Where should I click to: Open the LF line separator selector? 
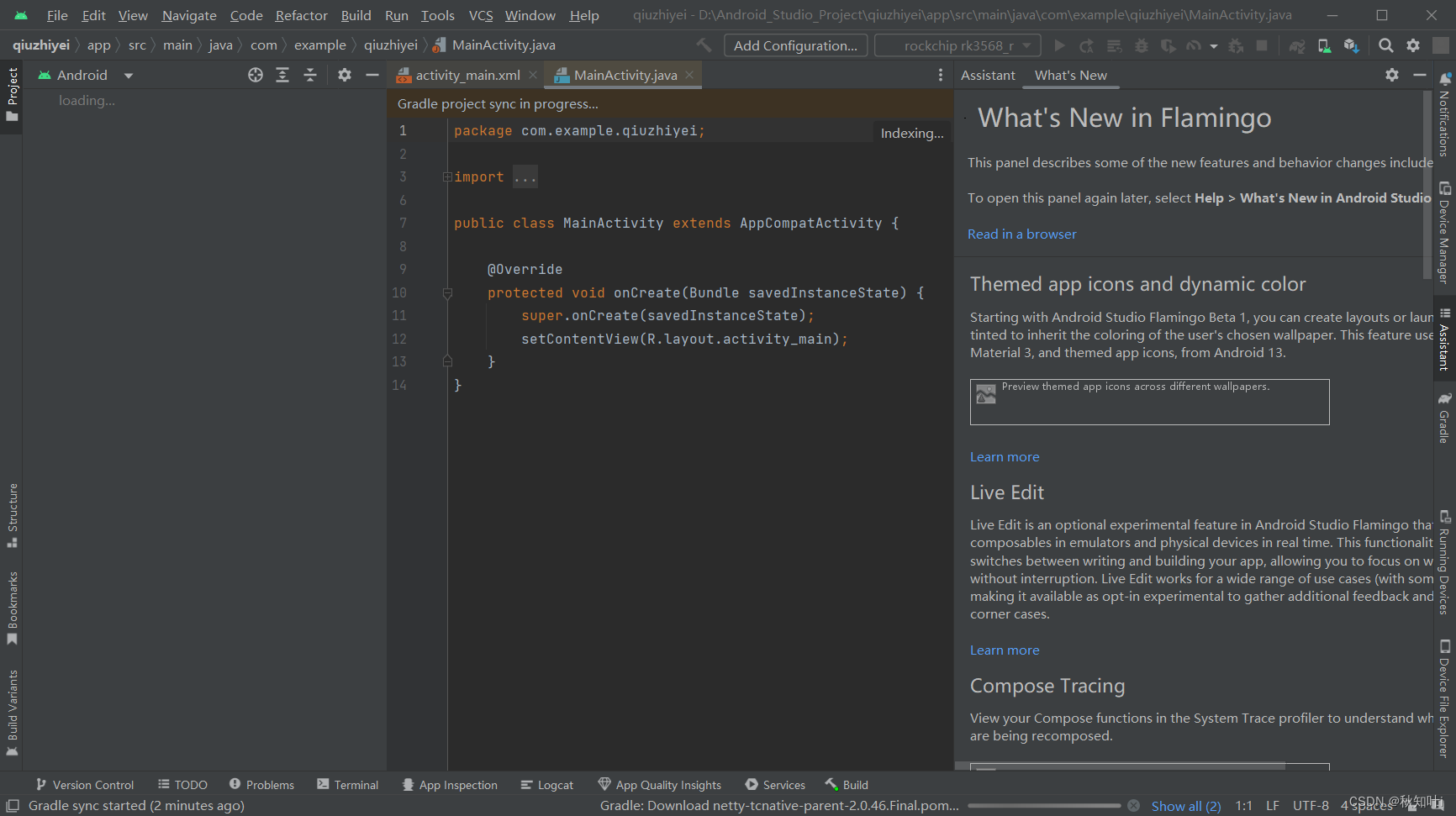coord(1273,806)
